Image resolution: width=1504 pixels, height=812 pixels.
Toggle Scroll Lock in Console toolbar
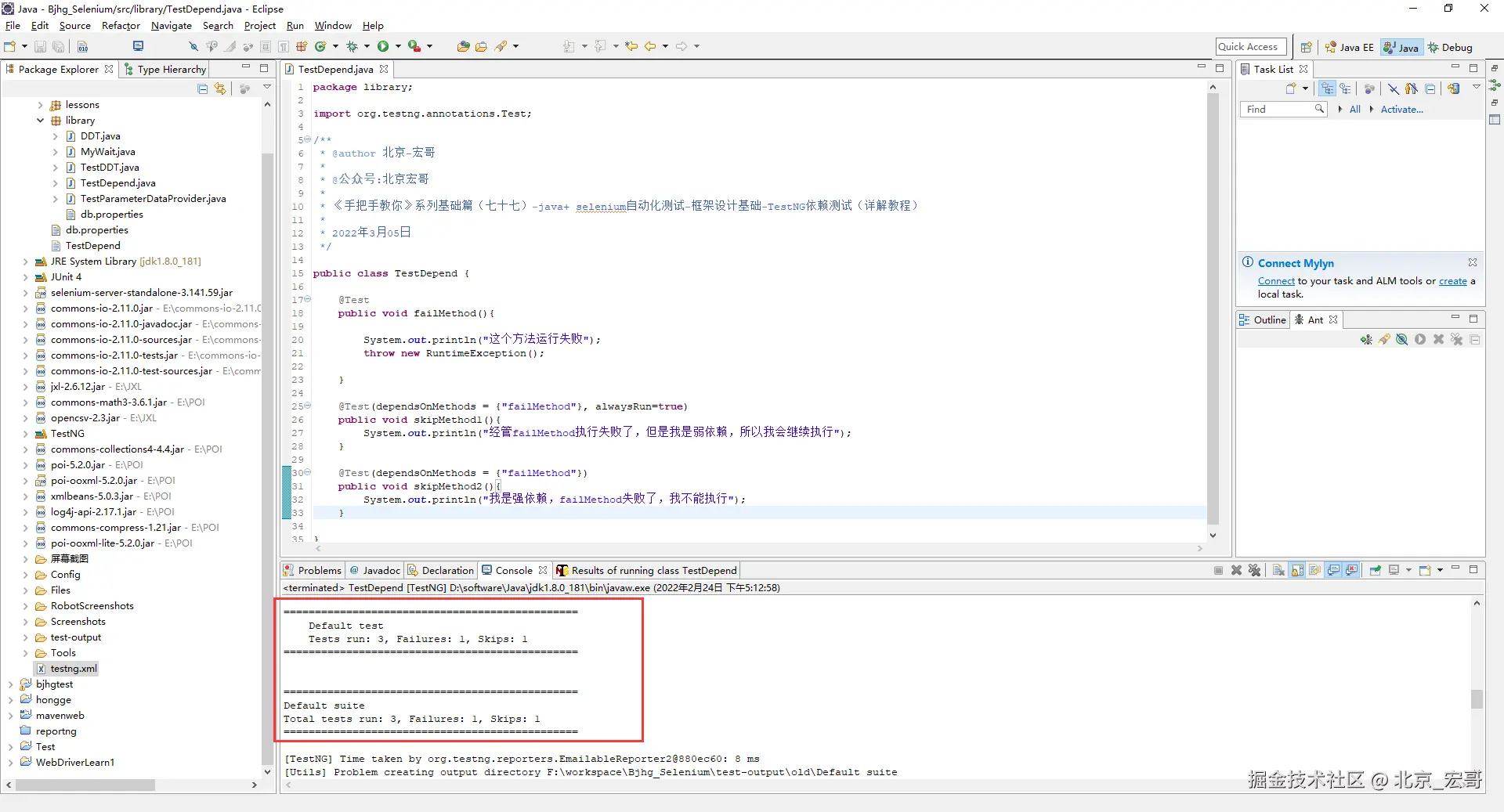pos(1297,570)
